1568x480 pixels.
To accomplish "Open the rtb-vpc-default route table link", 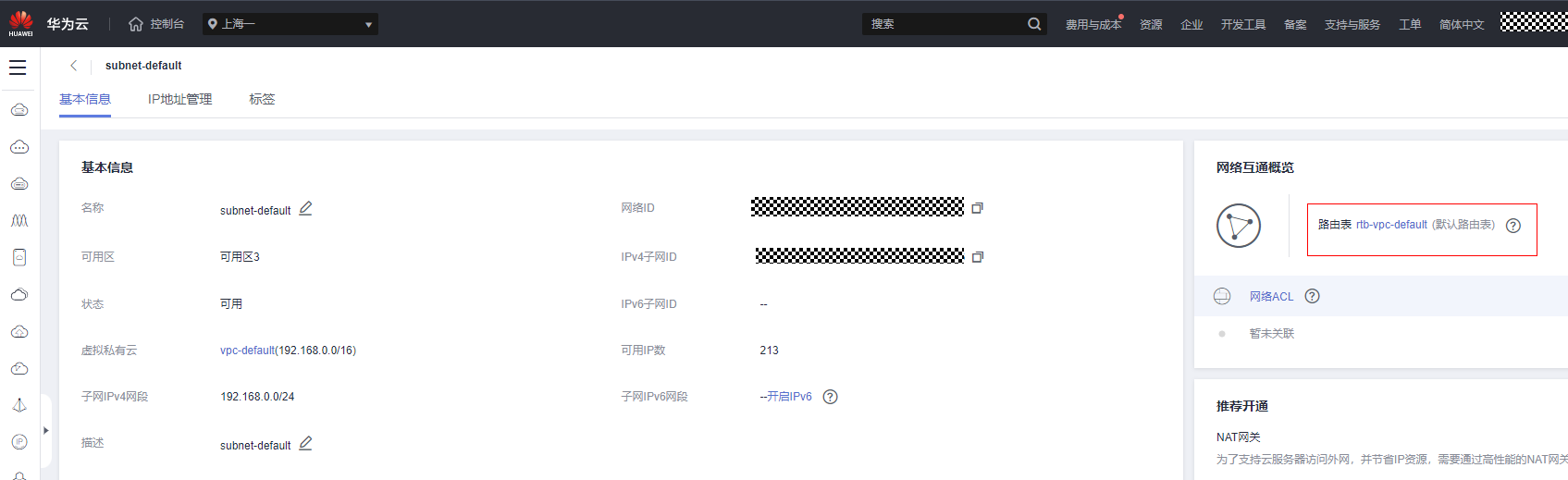I will click(x=1391, y=225).
